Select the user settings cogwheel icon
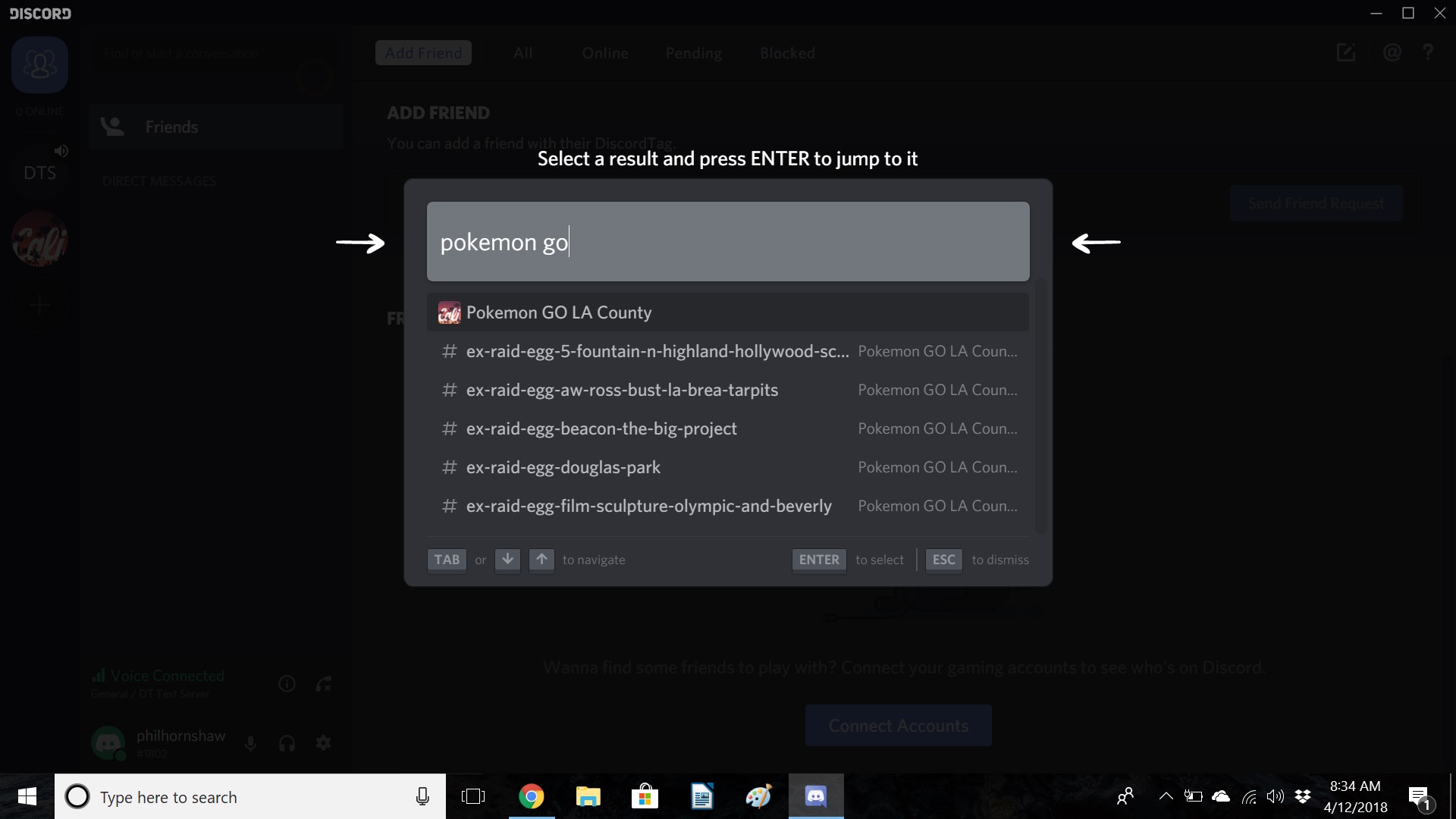This screenshot has height=819, width=1456. tap(323, 742)
